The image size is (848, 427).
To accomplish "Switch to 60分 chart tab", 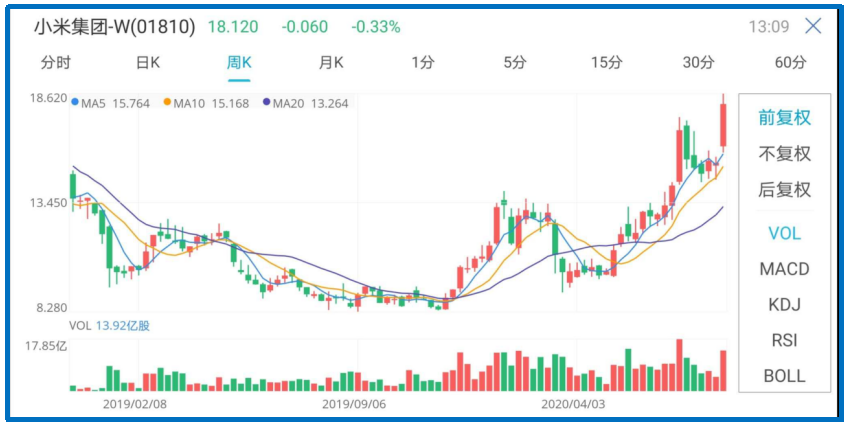I will (789, 62).
